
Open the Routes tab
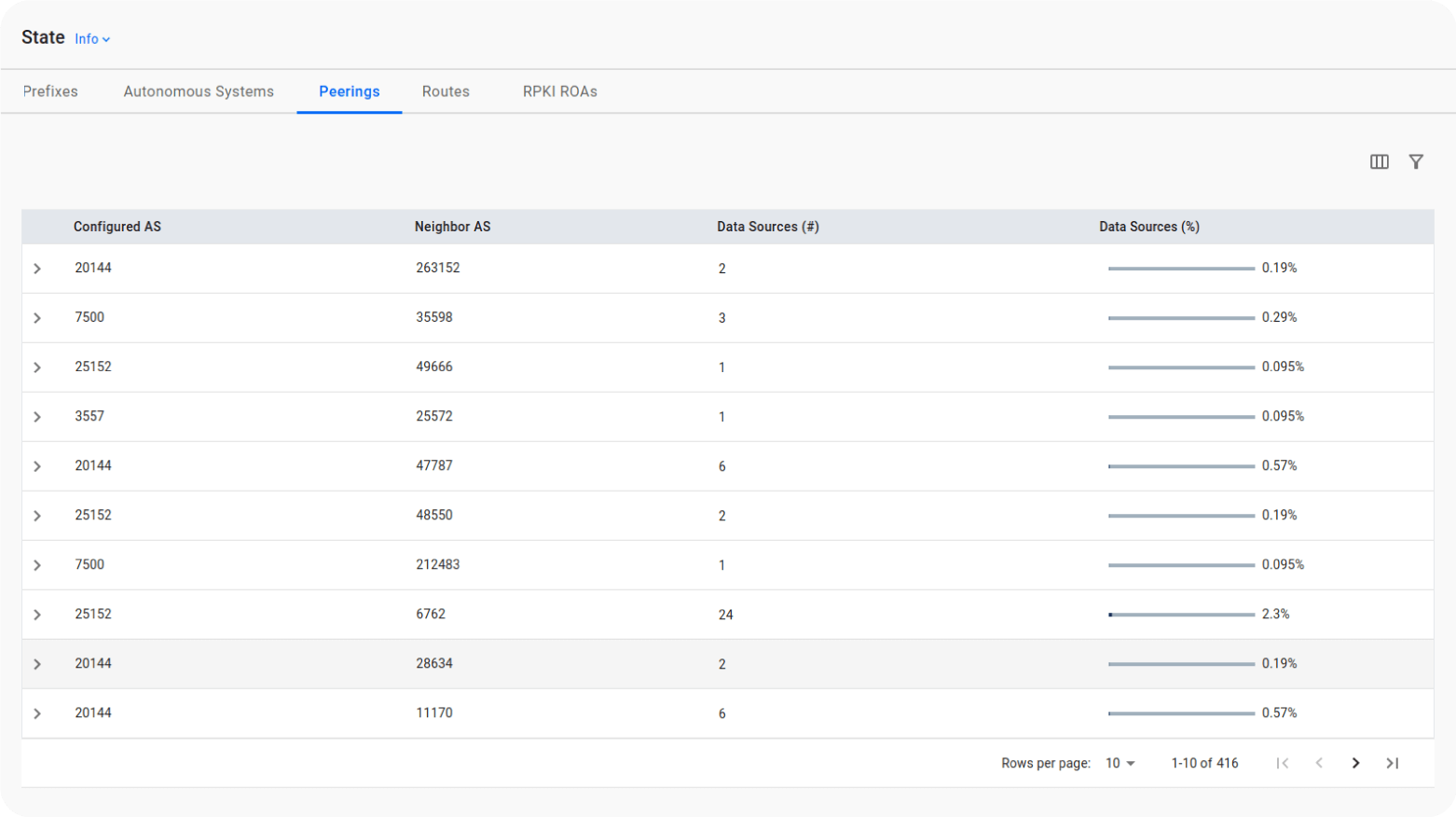446,91
